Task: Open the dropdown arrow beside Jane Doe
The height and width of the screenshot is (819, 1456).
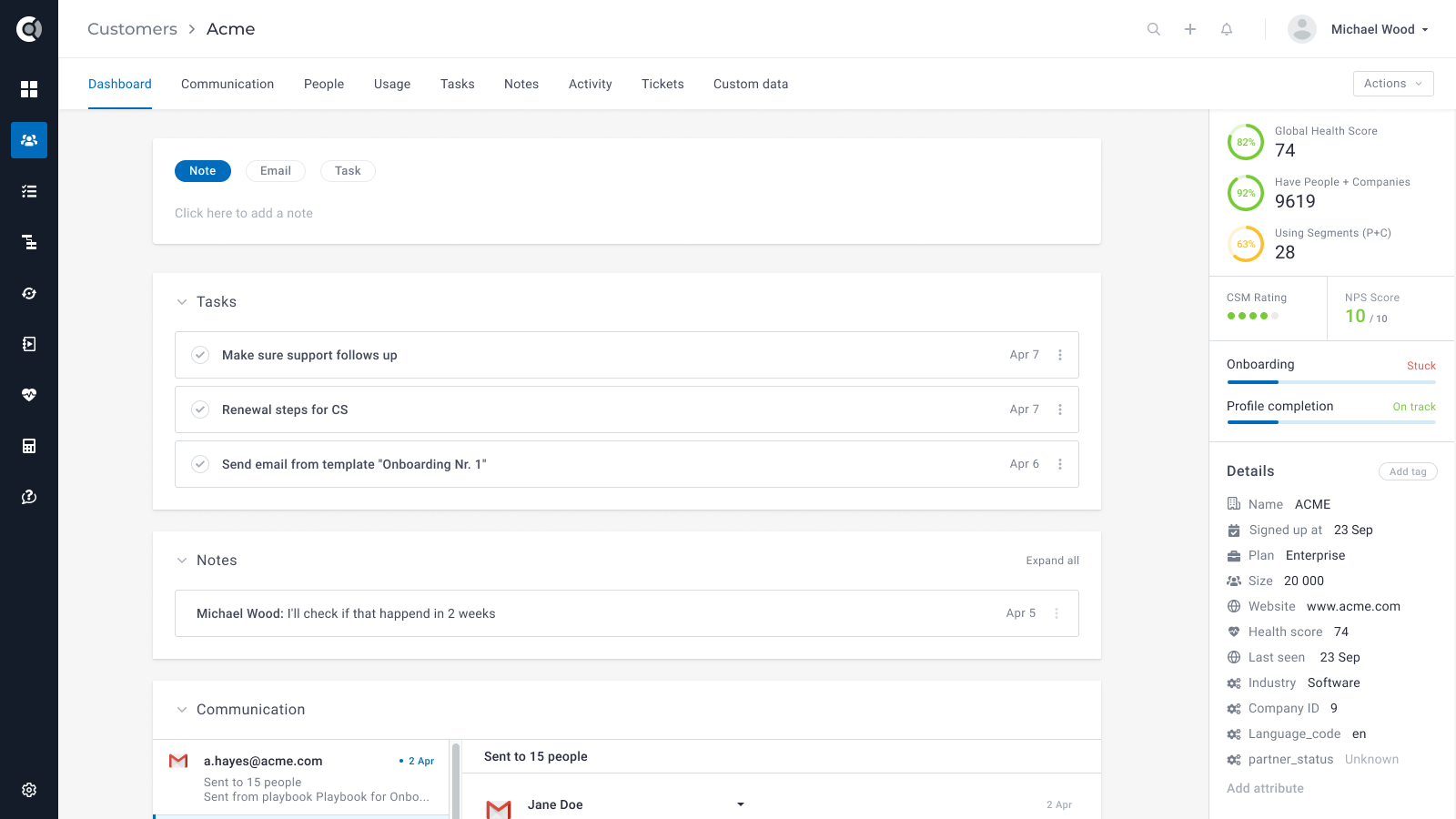Action: pyautogui.click(x=741, y=804)
